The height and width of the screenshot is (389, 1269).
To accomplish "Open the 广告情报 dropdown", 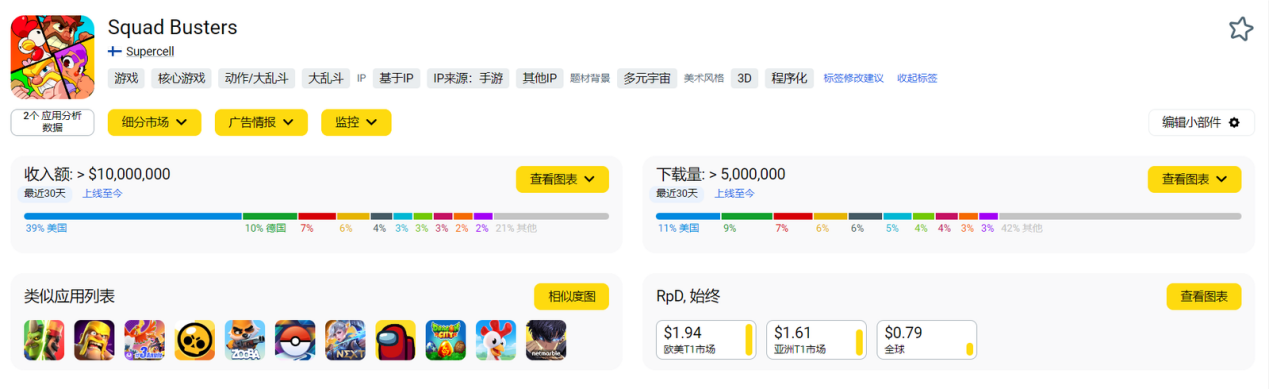I will point(261,122).
